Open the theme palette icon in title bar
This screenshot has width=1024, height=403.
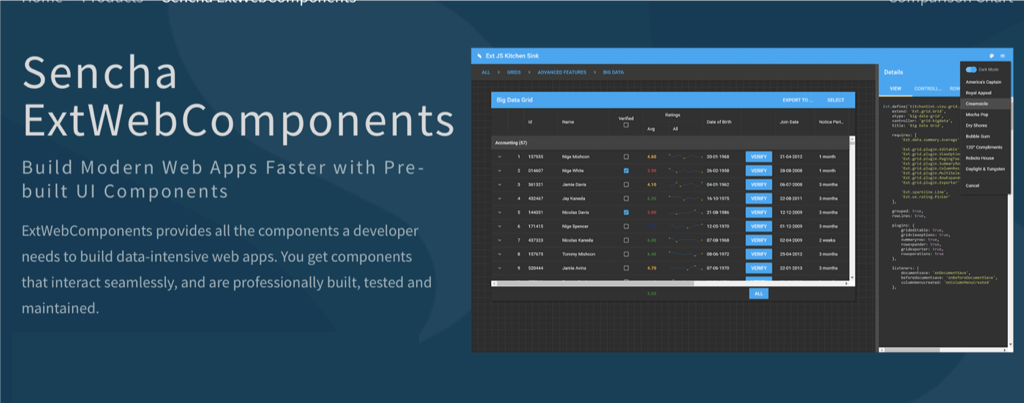coord(991,56)
